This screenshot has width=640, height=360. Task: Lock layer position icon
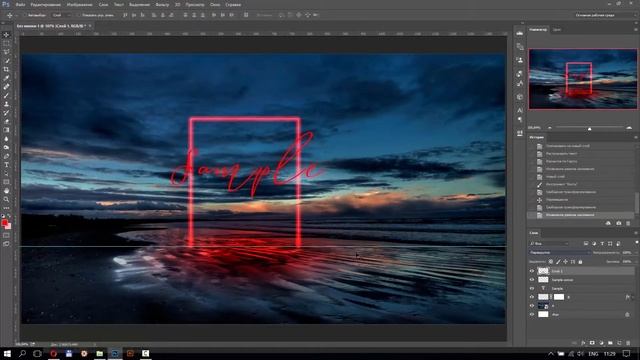[x=565, y=262]
